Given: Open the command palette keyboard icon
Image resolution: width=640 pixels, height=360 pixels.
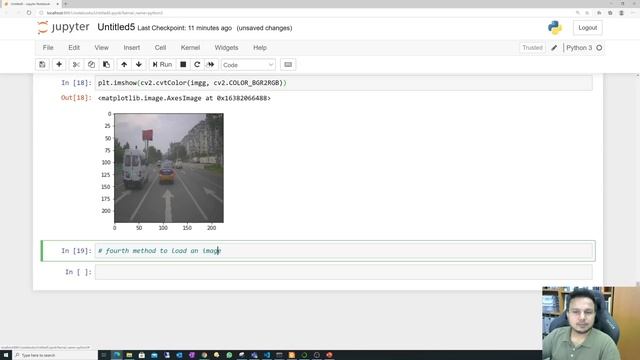Looking at the screenshot, I should (x=288, y=64).
